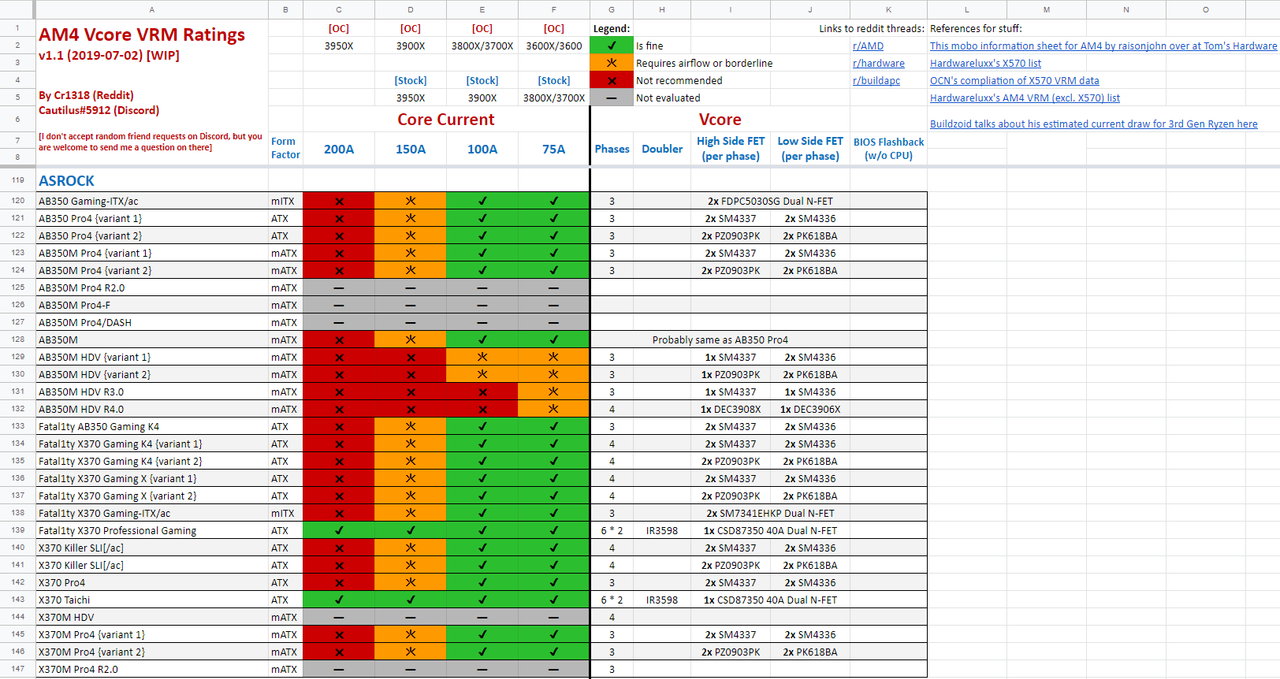Open Hardwareluxx's X570 list link
This screenshot has height=679, width=1280.
point(985,63)
